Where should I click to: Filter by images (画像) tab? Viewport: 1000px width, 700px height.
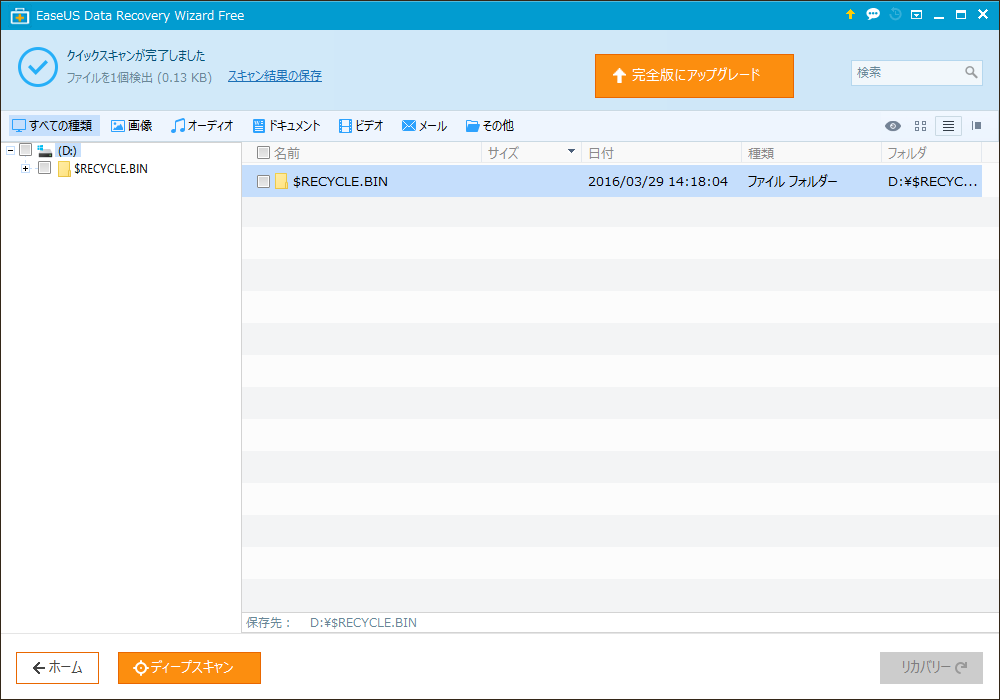click(x=132, y=126)
